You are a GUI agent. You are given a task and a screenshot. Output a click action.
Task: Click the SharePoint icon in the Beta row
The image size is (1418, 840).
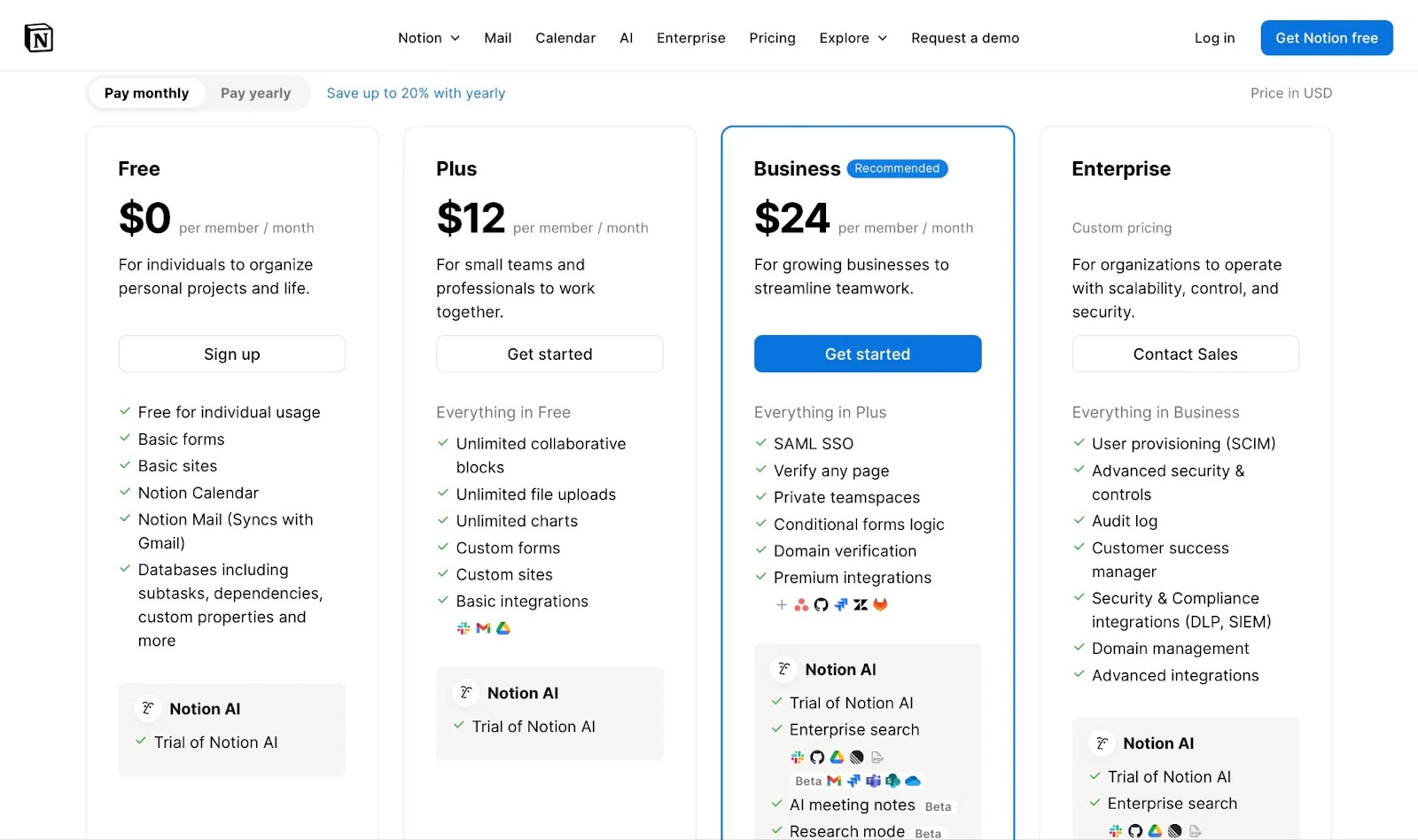892,781
